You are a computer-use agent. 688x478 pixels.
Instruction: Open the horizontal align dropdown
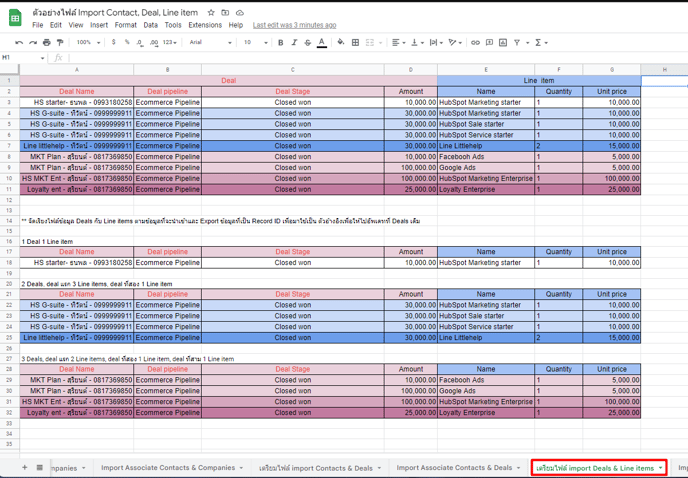tap(398, 43)
